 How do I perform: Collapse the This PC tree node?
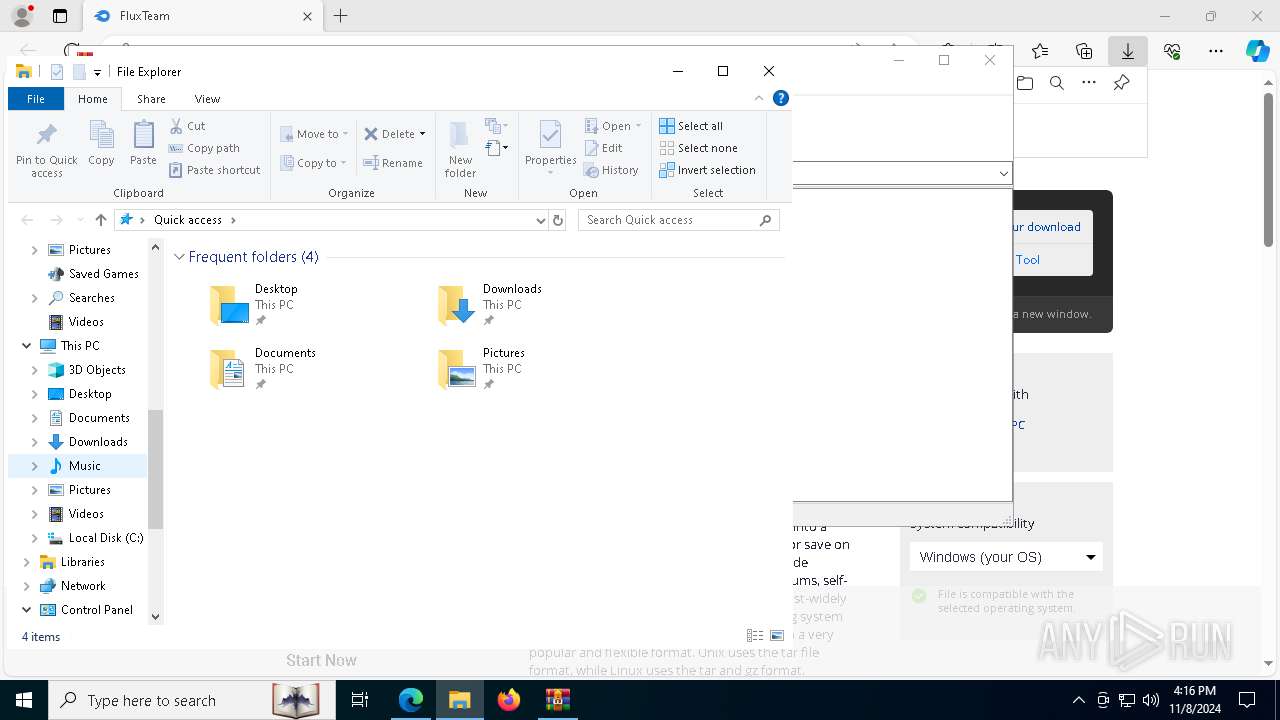(26, 346)
